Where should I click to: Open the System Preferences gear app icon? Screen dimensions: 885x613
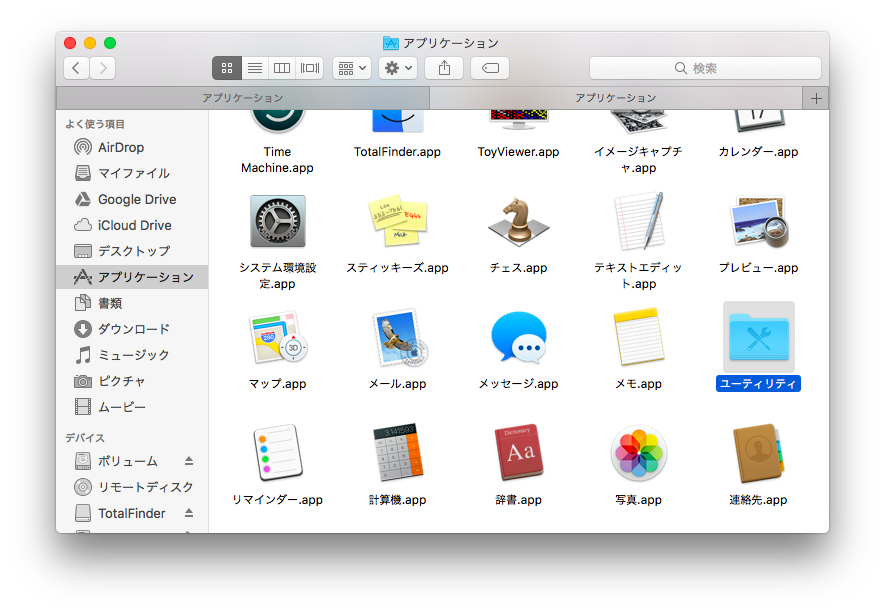(278, 221)
